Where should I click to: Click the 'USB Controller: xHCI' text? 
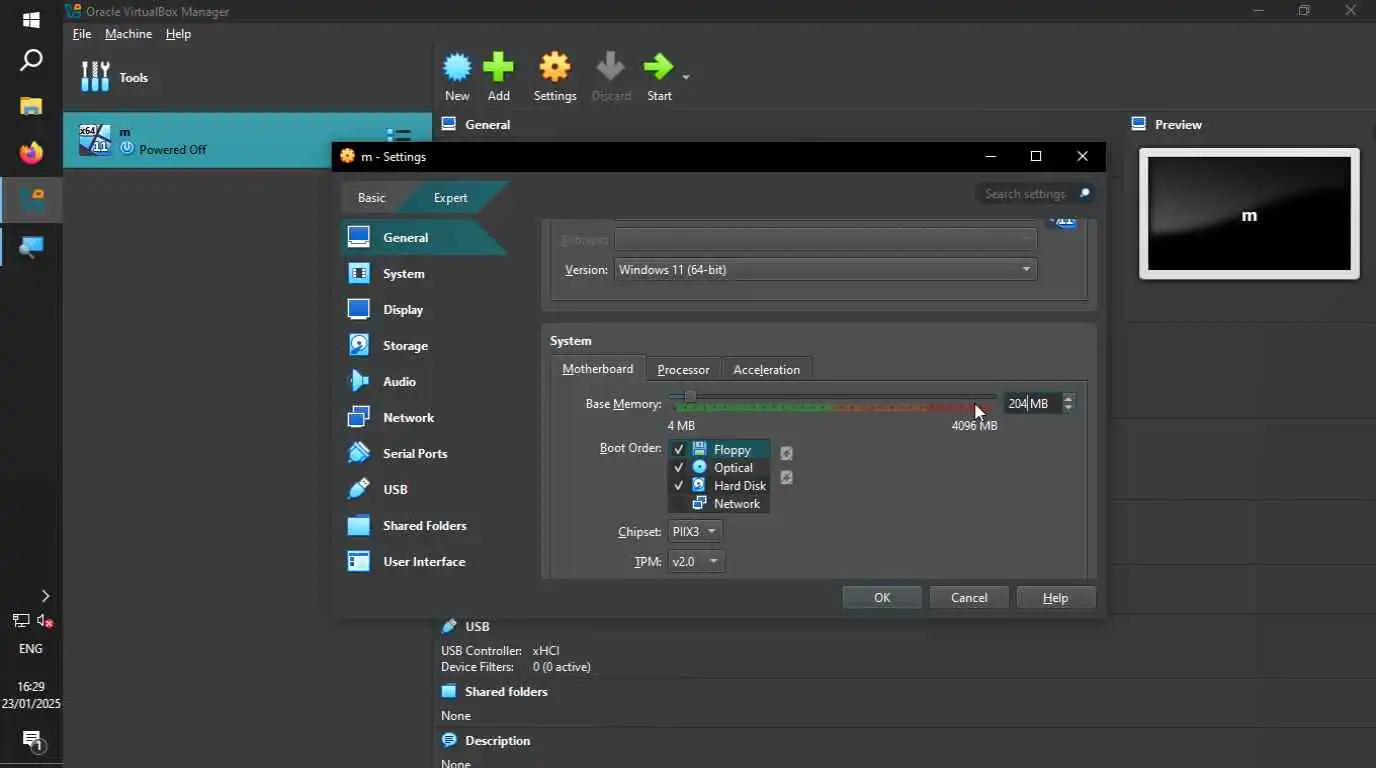[x=500, y=650]
